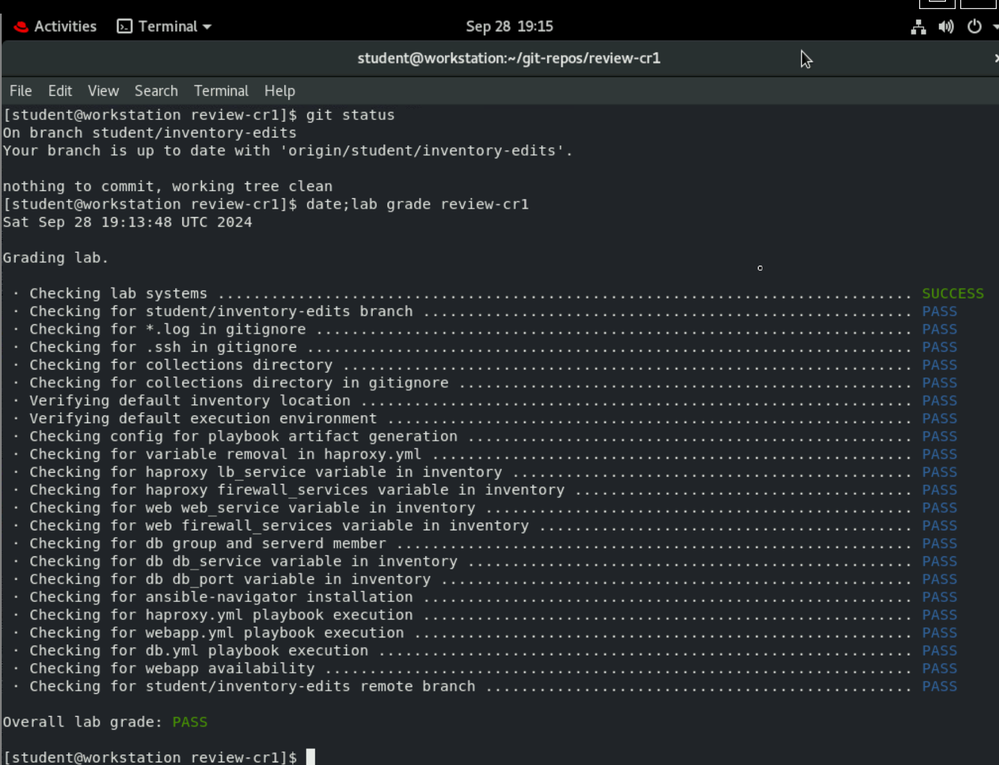
Task: Expand the Terminal app menu arrow
Action: [207, 27]
